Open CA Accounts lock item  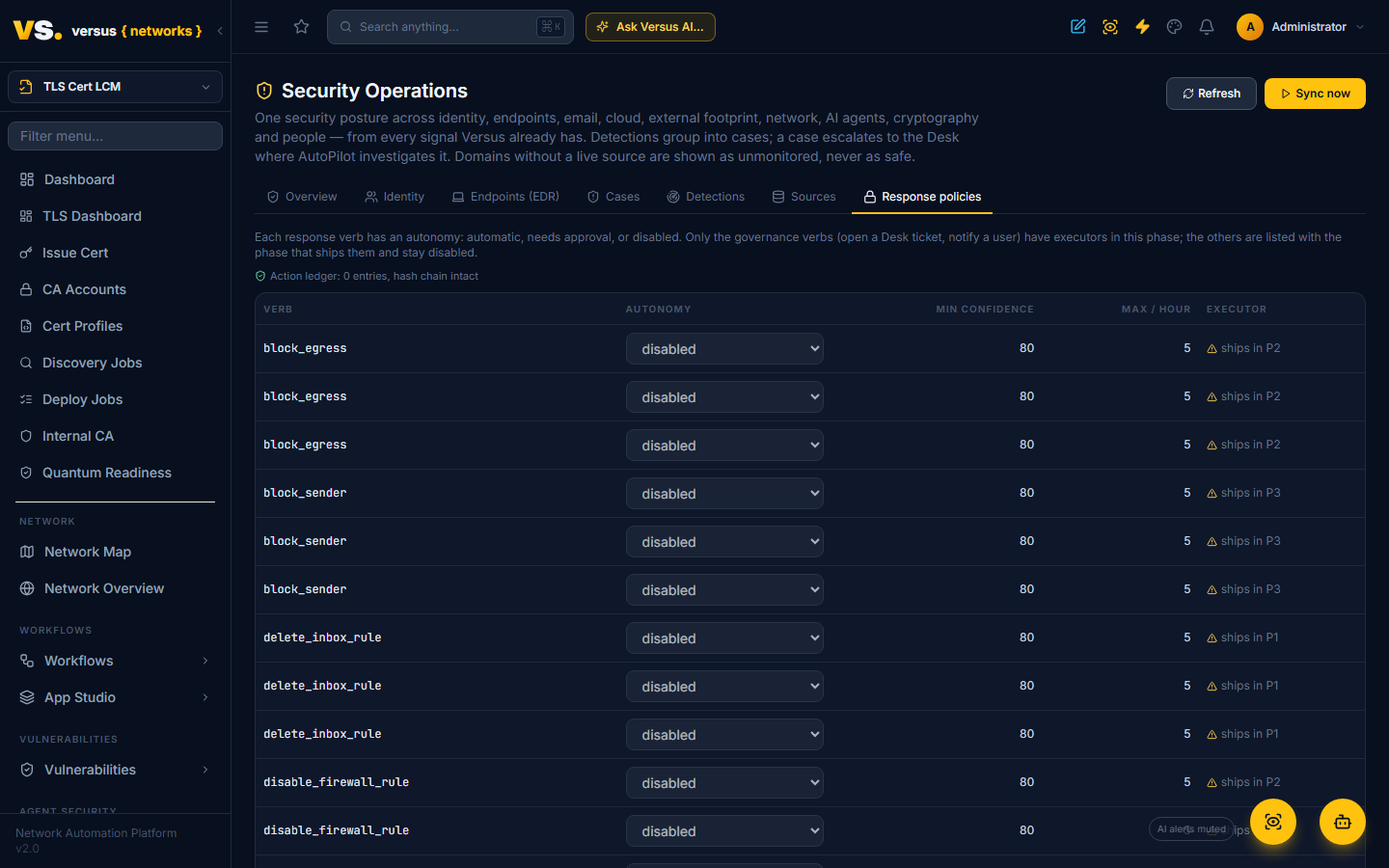[115, 289]
